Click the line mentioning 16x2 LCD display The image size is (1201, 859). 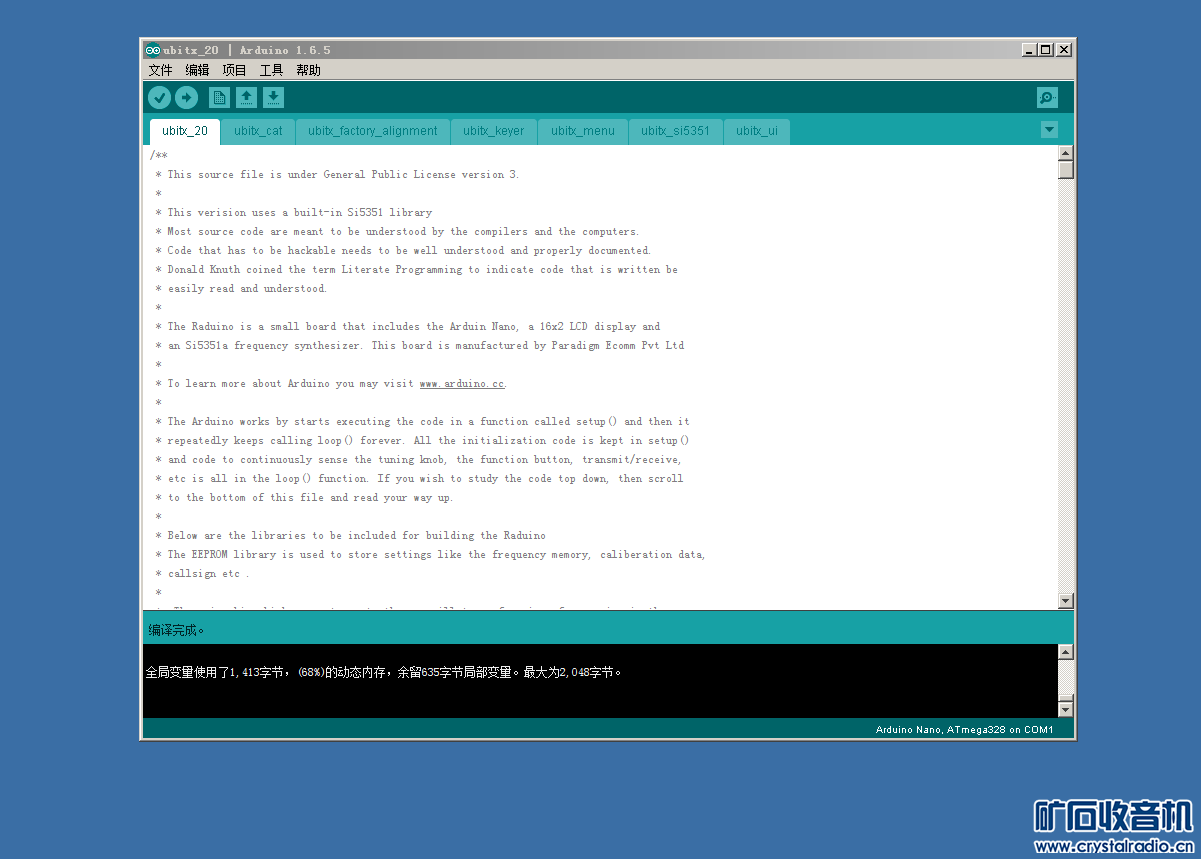tap(407, 326)
